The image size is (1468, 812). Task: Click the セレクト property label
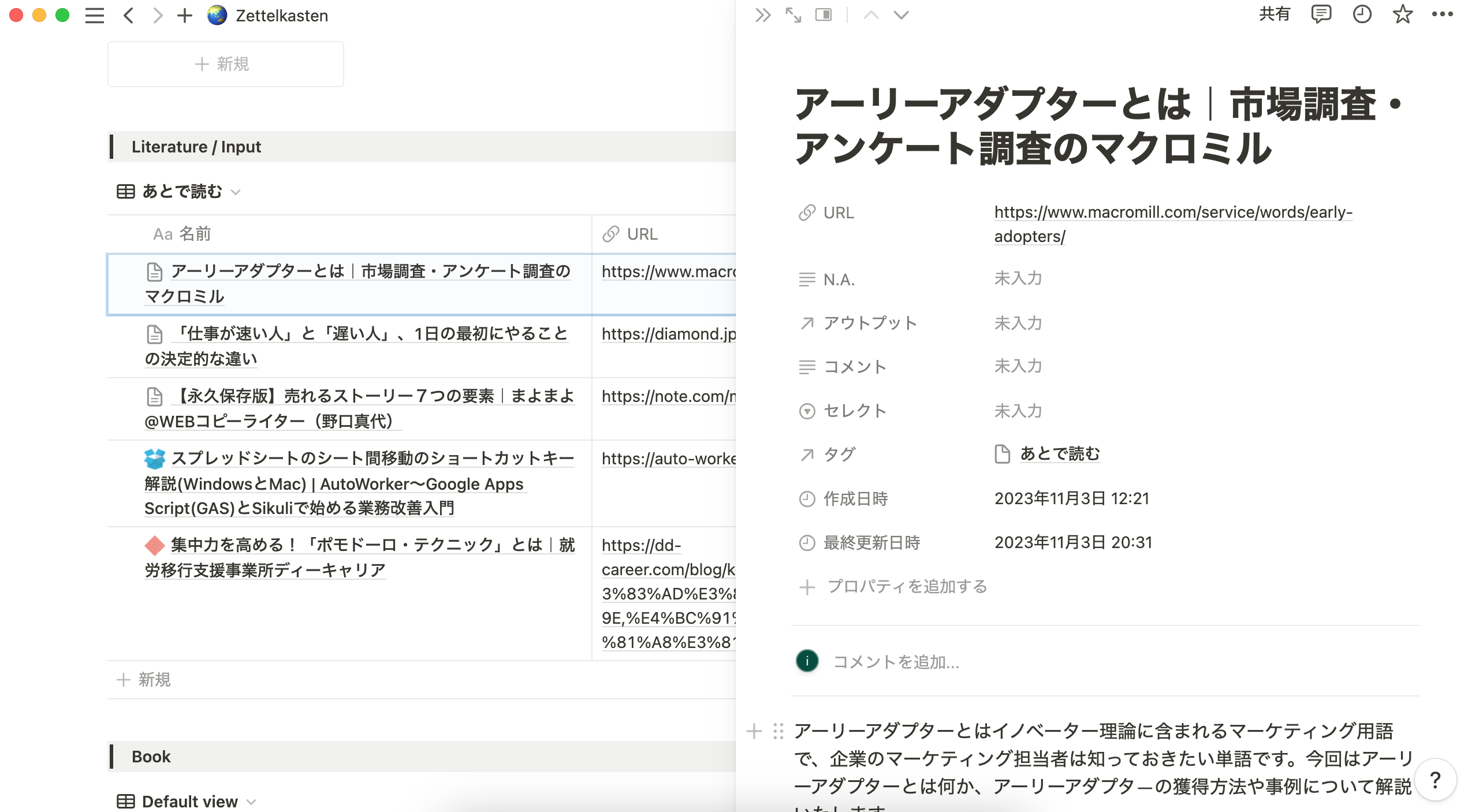coord(855,411)
